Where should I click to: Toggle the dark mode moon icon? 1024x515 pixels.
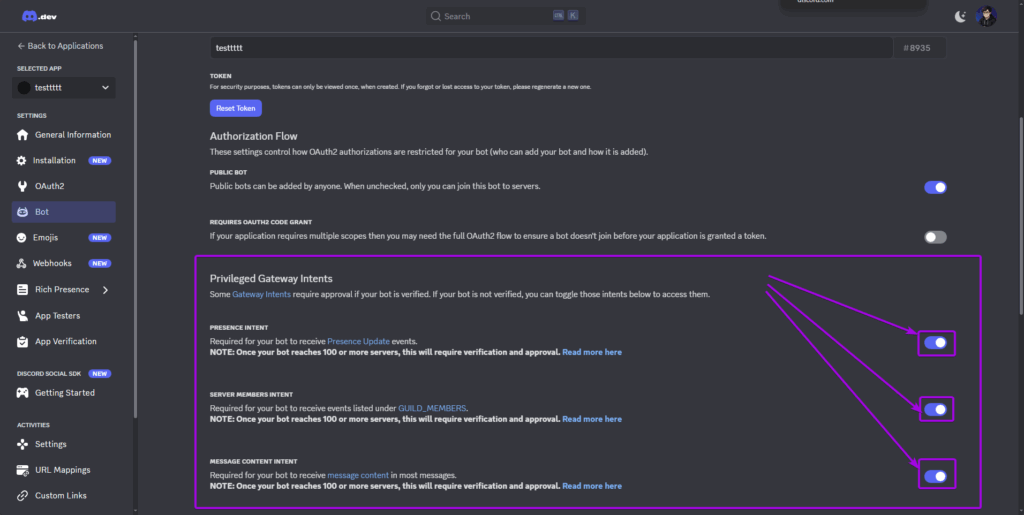click(x=961, y=16)
